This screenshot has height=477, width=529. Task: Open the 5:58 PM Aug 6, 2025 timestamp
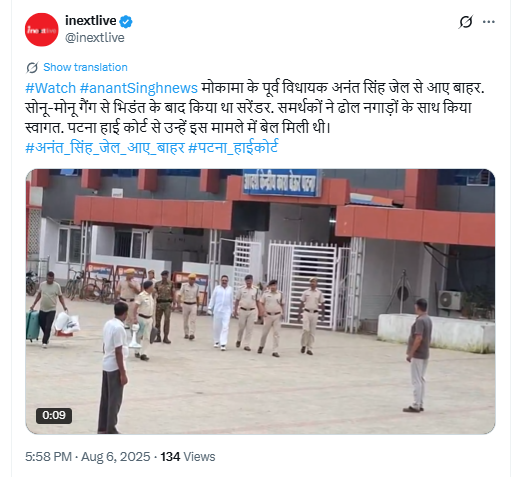[x=88, y=457]
